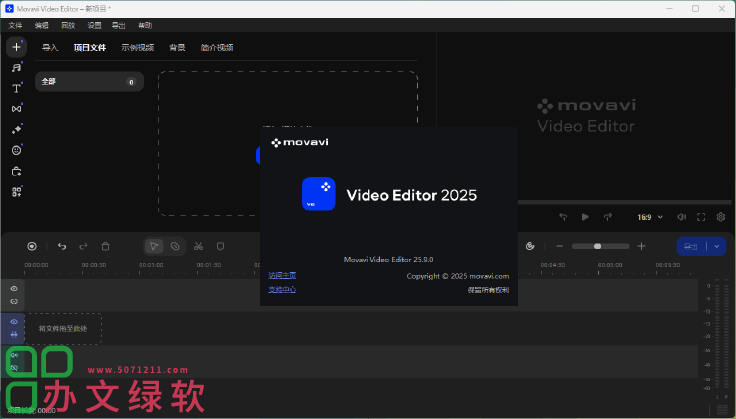The image size is (736, 419).
Task: Zoom out timeline with minus icon
Action: [560, 246]
